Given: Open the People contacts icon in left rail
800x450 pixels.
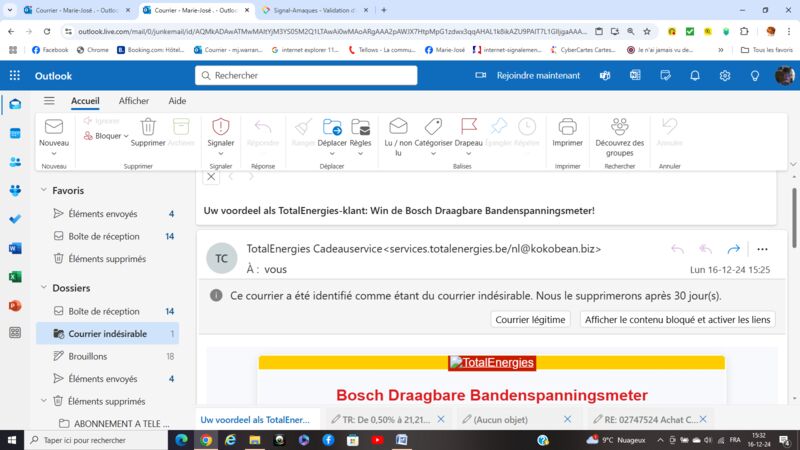Looking at the screenshot, I should pos(15,162).
